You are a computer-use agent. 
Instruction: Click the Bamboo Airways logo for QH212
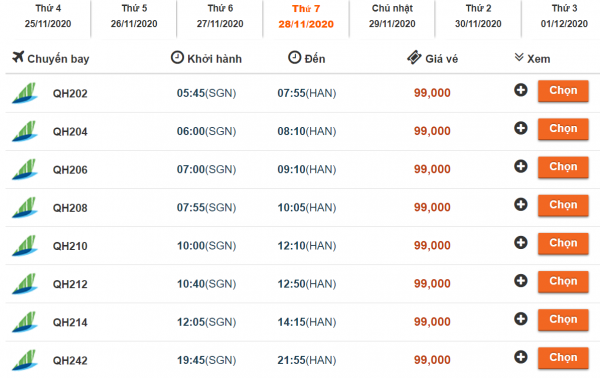pos(25,284)
